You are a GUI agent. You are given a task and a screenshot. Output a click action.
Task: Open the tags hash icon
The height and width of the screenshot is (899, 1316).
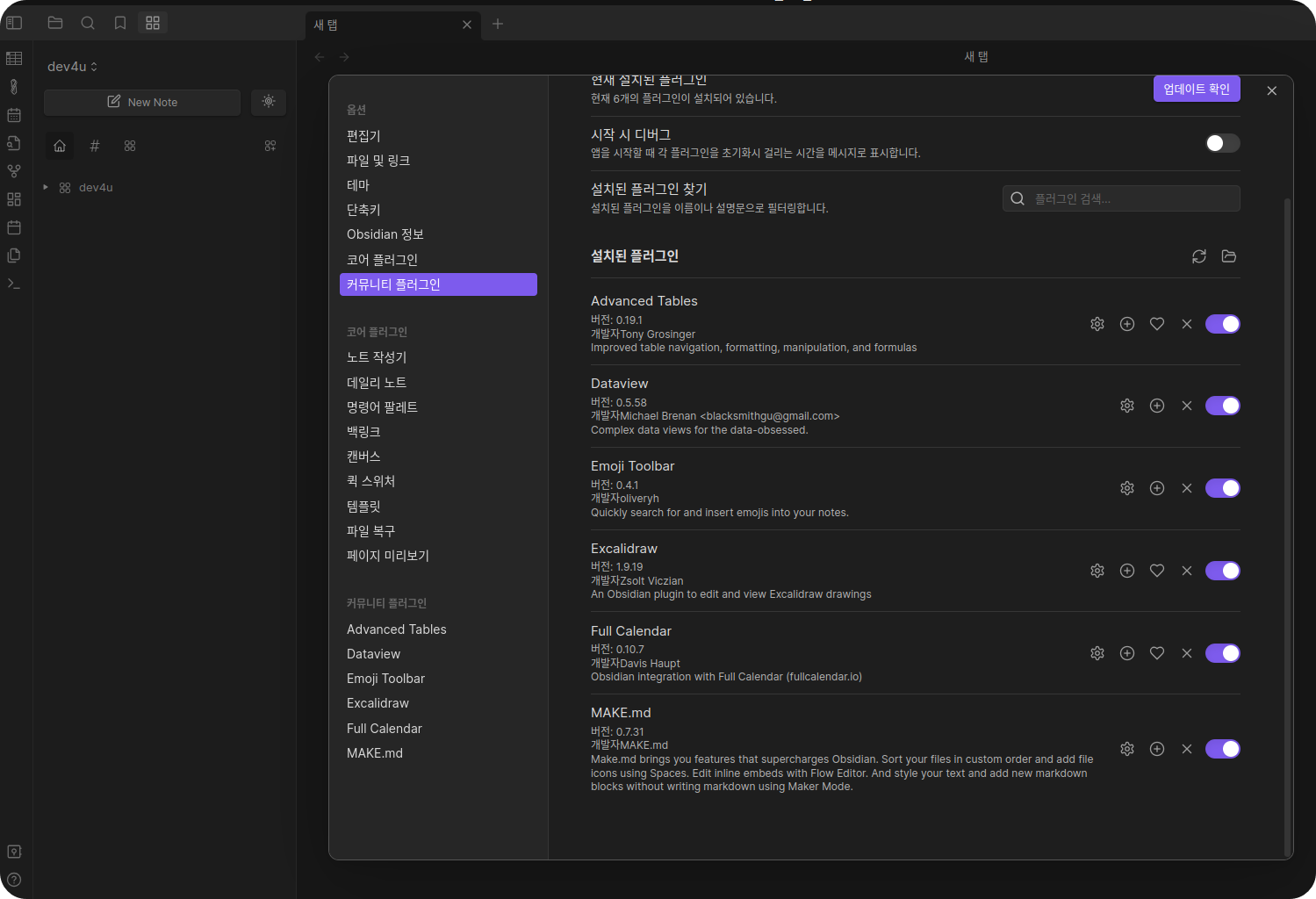[95, 146]
